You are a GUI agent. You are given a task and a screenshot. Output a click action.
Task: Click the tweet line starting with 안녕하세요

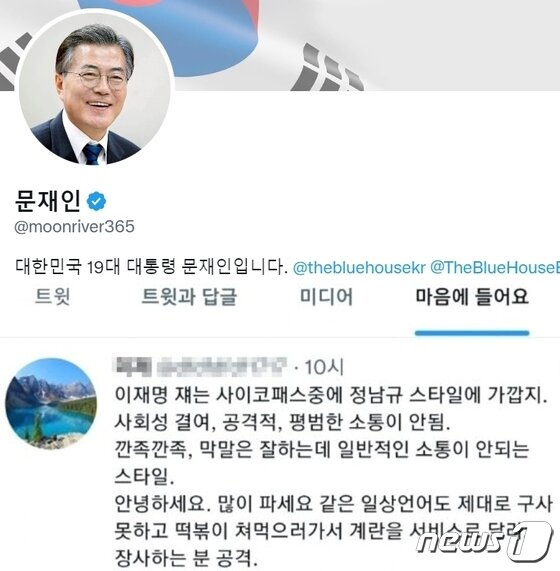(x=334, y=504)
